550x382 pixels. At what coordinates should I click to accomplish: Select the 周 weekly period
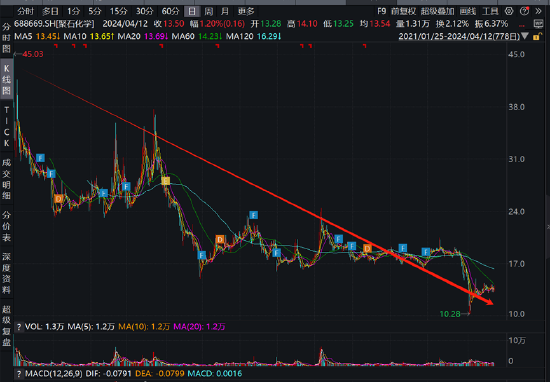(208, 12)
